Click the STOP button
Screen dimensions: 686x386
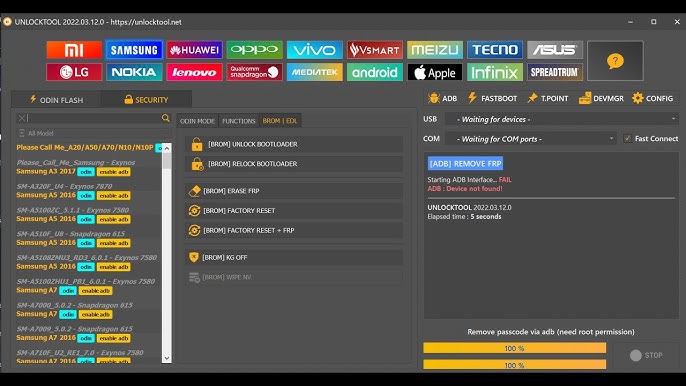pos(646,355)
